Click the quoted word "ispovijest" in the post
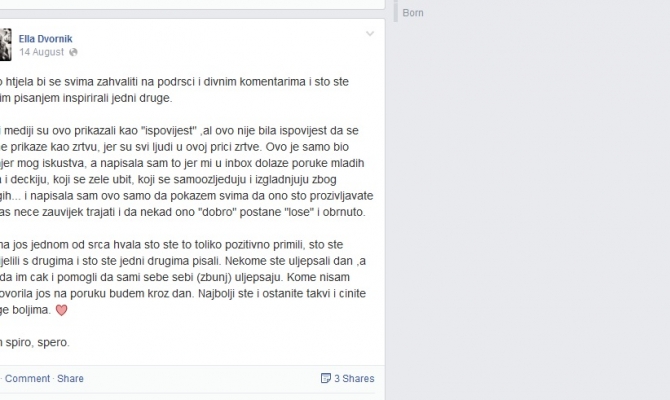 tap(168, 131)
